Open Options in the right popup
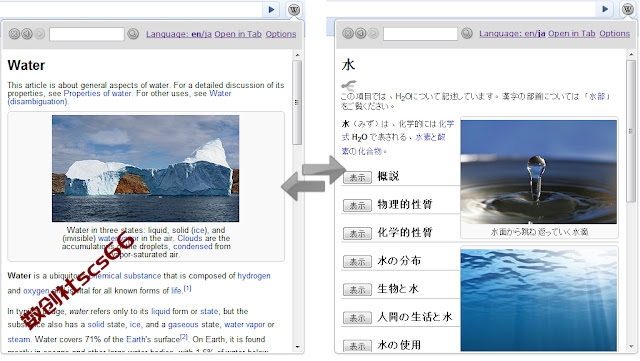640x361 pixels. [614, 33]
